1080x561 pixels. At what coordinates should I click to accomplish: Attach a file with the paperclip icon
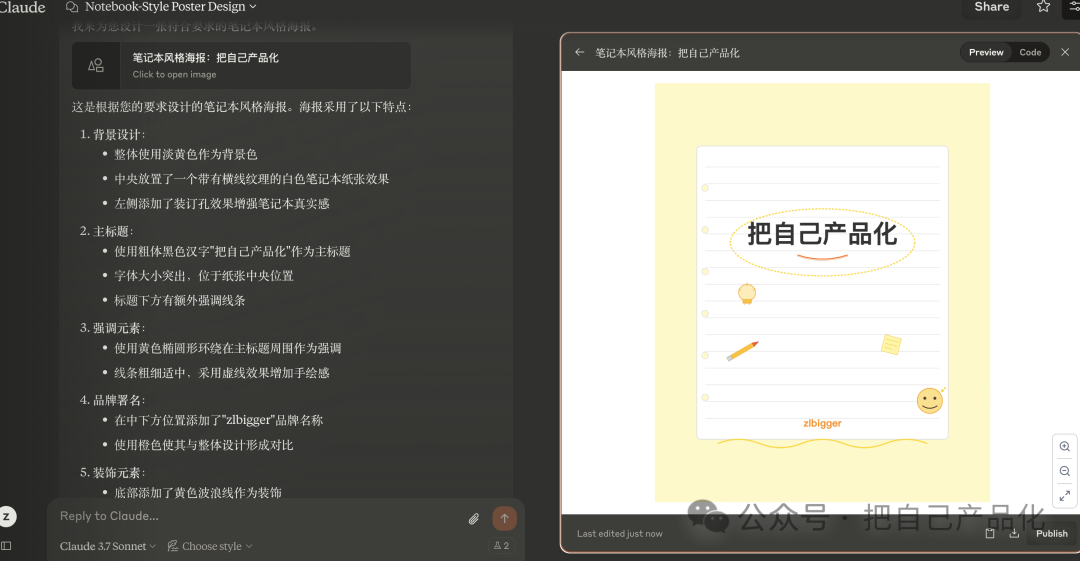click(x=474, y=519)
